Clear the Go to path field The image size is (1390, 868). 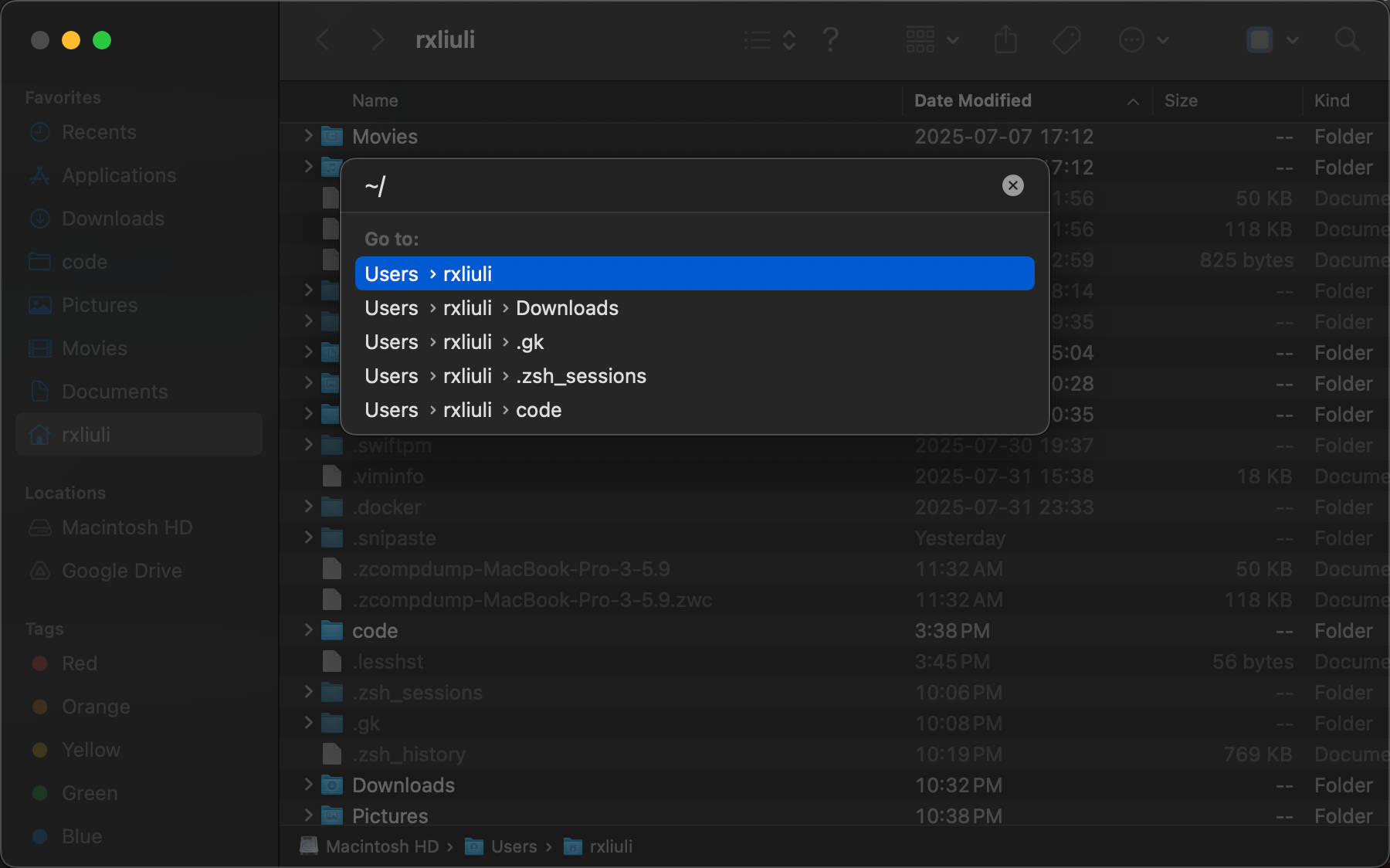pyautogui.click(x=1012, y=185)
